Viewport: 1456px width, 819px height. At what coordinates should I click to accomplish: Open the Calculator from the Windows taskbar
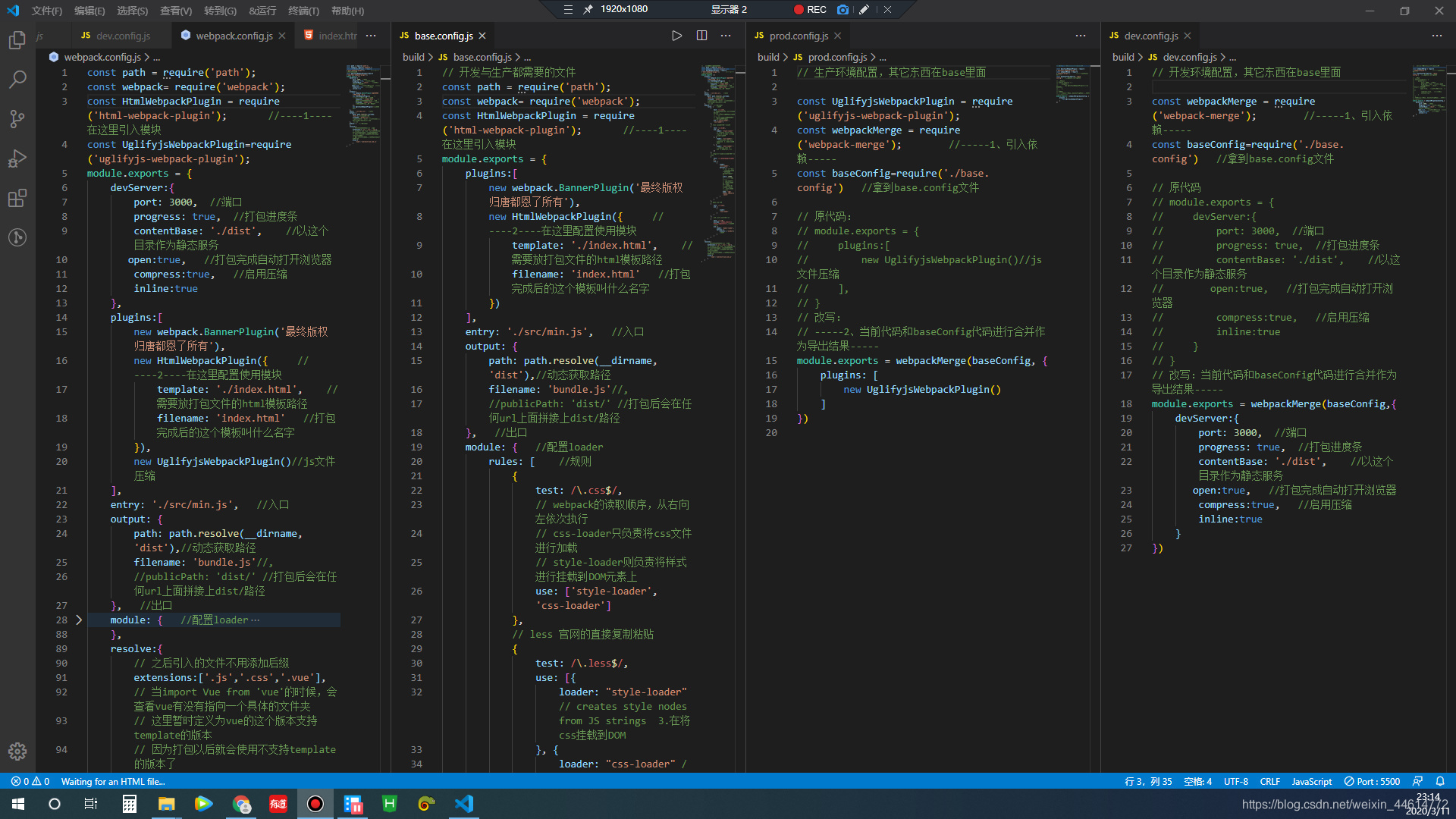point(130,804)
